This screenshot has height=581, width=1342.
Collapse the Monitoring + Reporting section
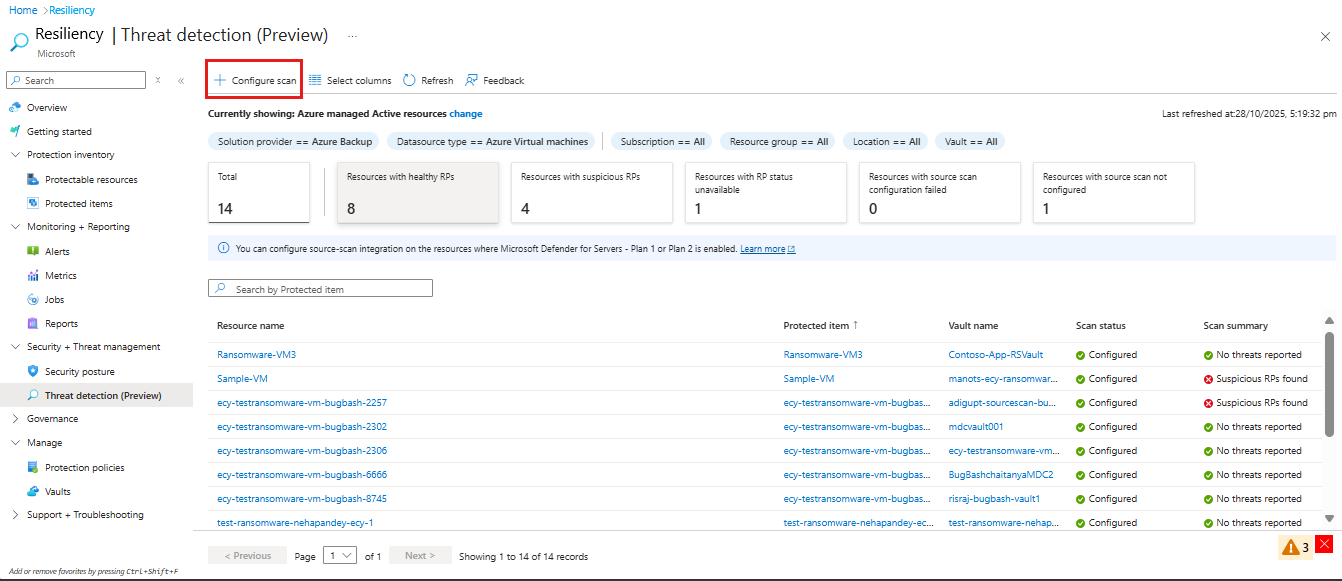coord(15,227)
